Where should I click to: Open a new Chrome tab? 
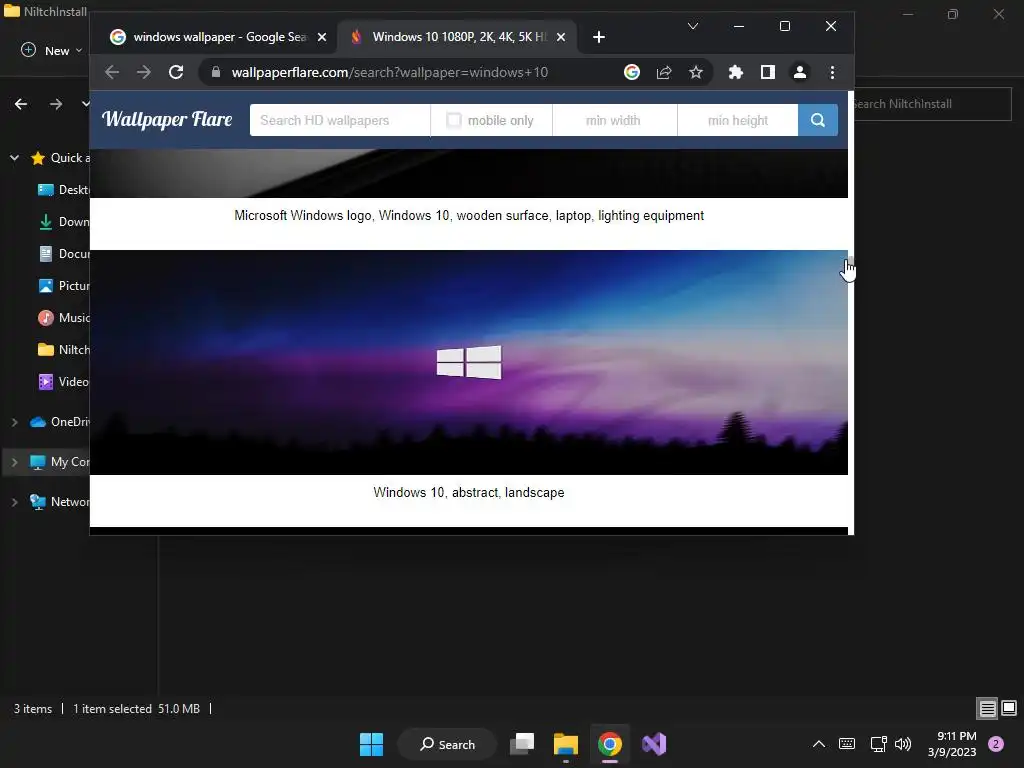pyautogui.click(x=598, y=37)
